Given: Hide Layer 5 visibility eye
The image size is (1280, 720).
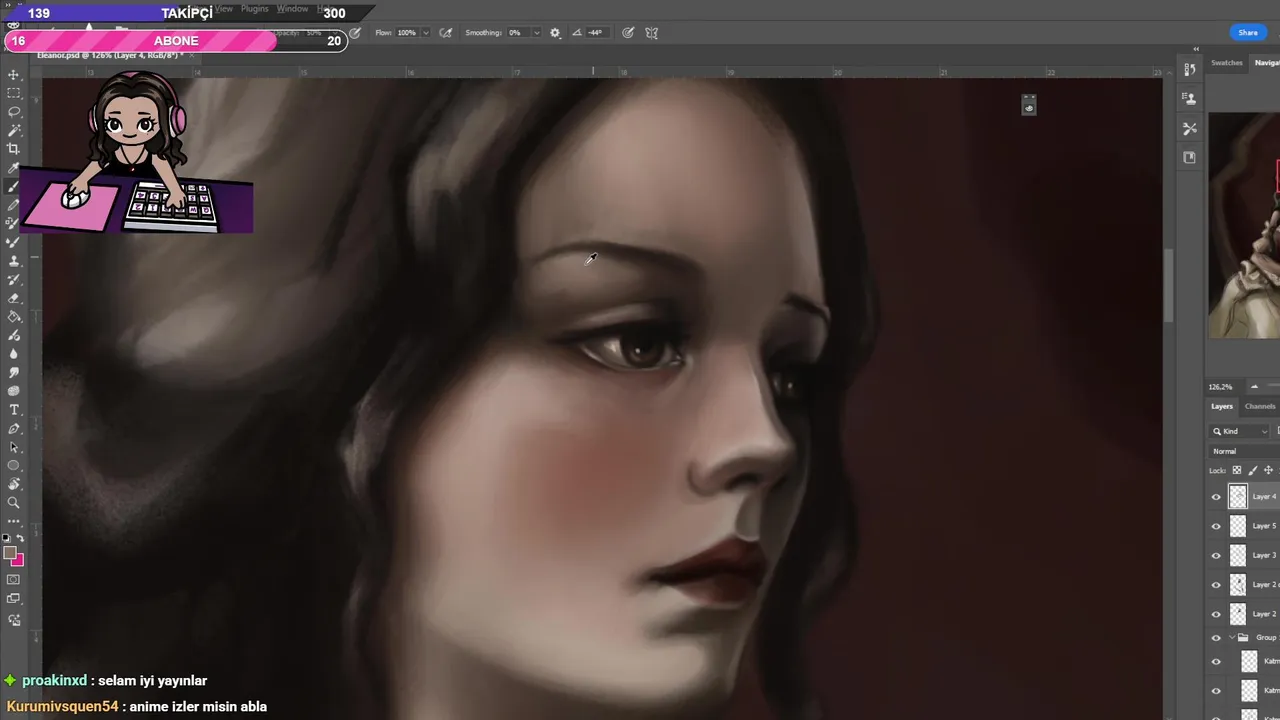Looking at the screenshot, I should [x=1216, y=526].
